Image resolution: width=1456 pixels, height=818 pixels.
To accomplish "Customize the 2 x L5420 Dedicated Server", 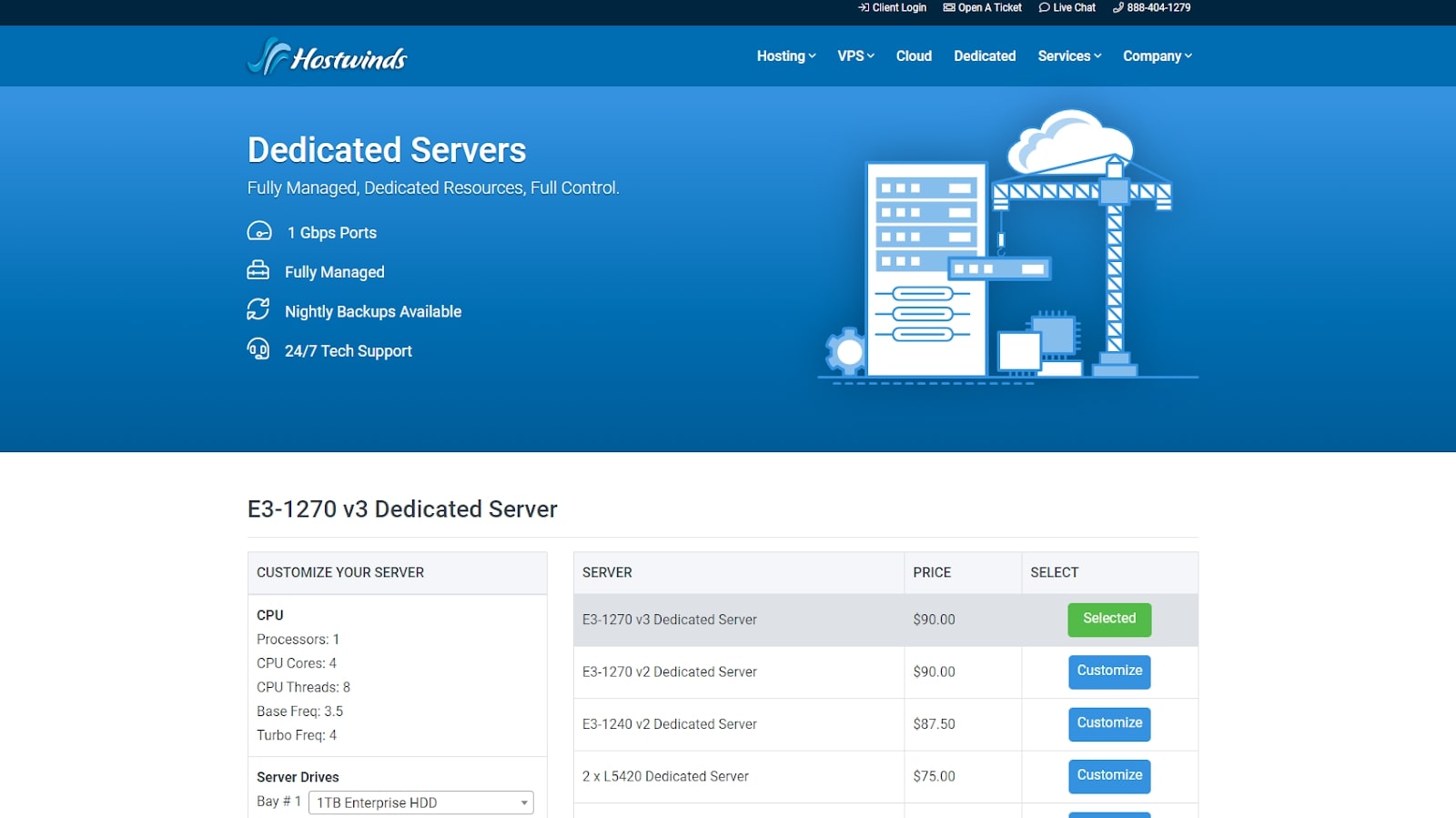I will [x=1109, y=776].
